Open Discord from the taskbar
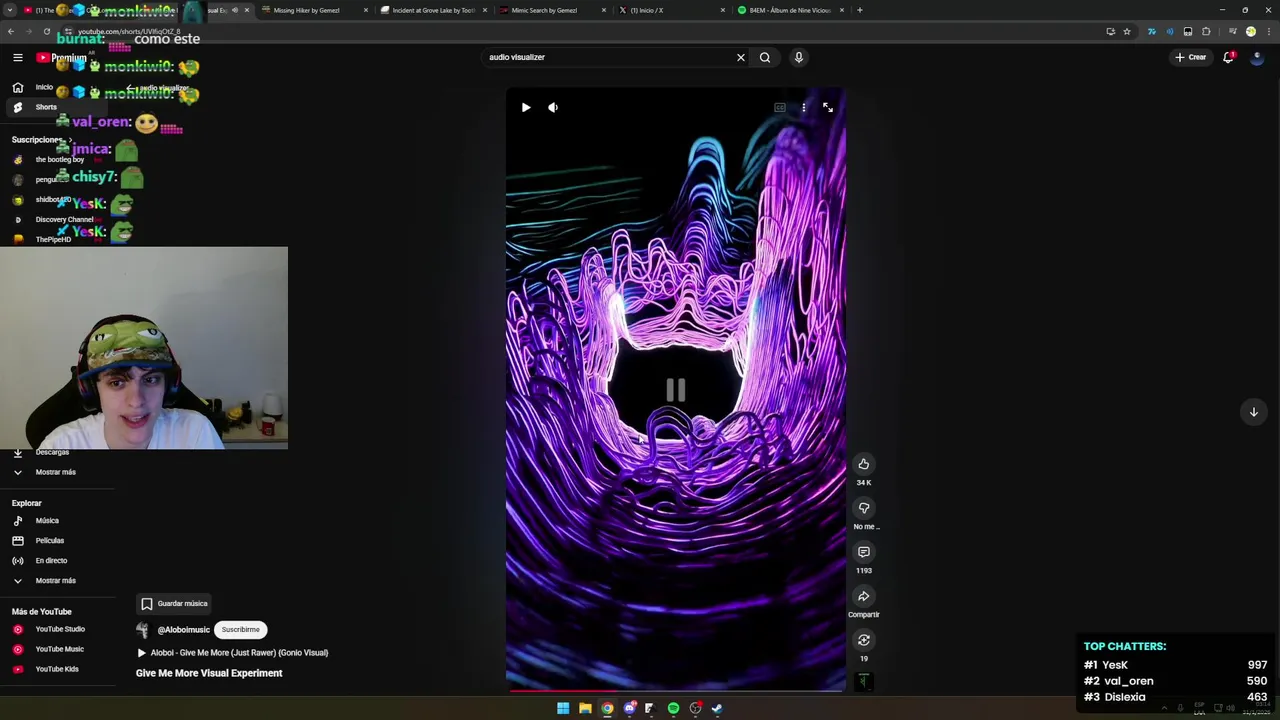The width and height of the screenshot is (1280, 720). pyautogui.click(x=629, y=708)
